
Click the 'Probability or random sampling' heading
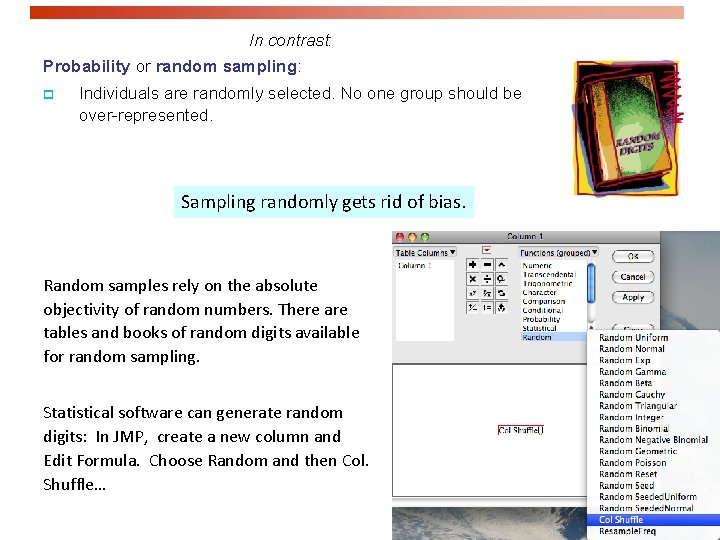pos(172,67)
